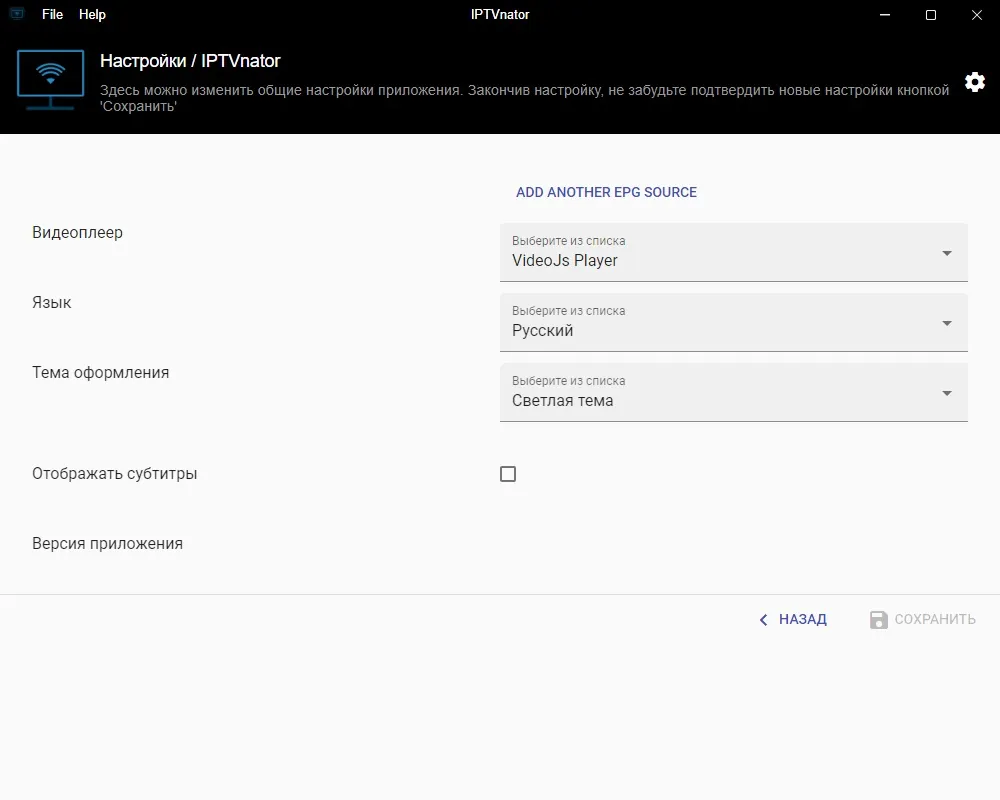
Task: Maximize the IPTVnator window
Action: coord(930,15)
